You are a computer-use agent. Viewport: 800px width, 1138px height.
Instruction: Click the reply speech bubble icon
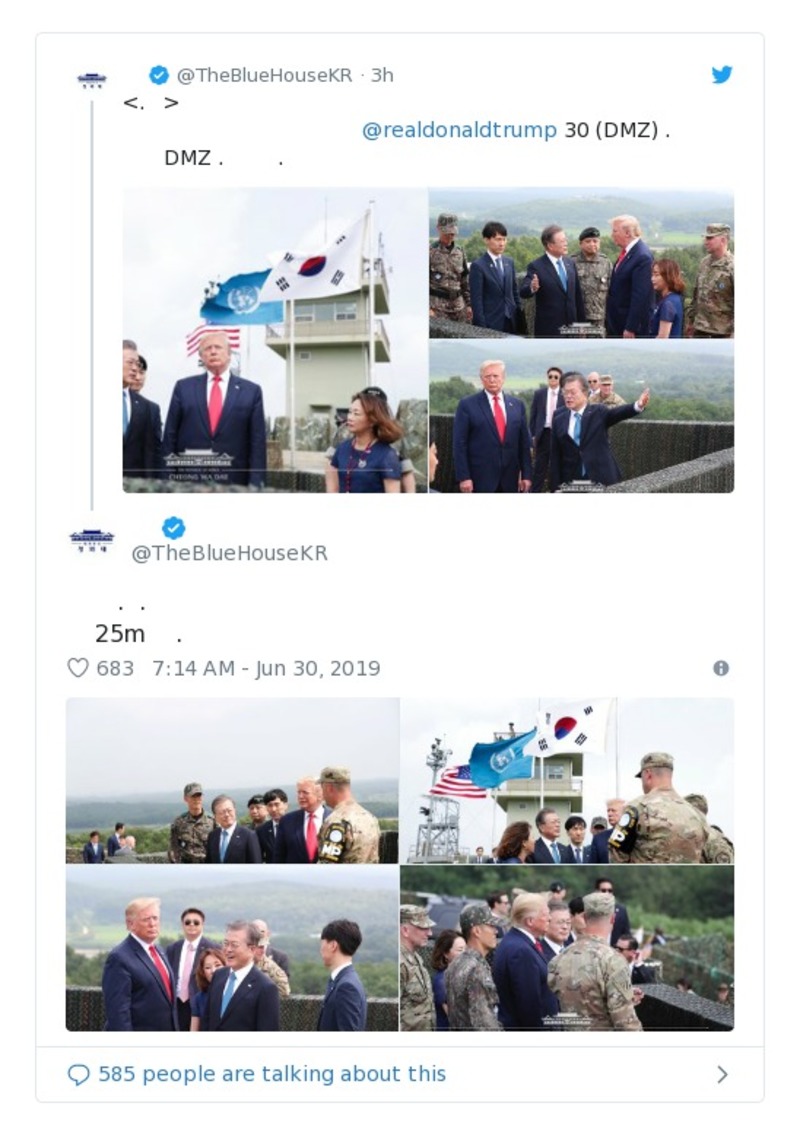click(79, 1073)
